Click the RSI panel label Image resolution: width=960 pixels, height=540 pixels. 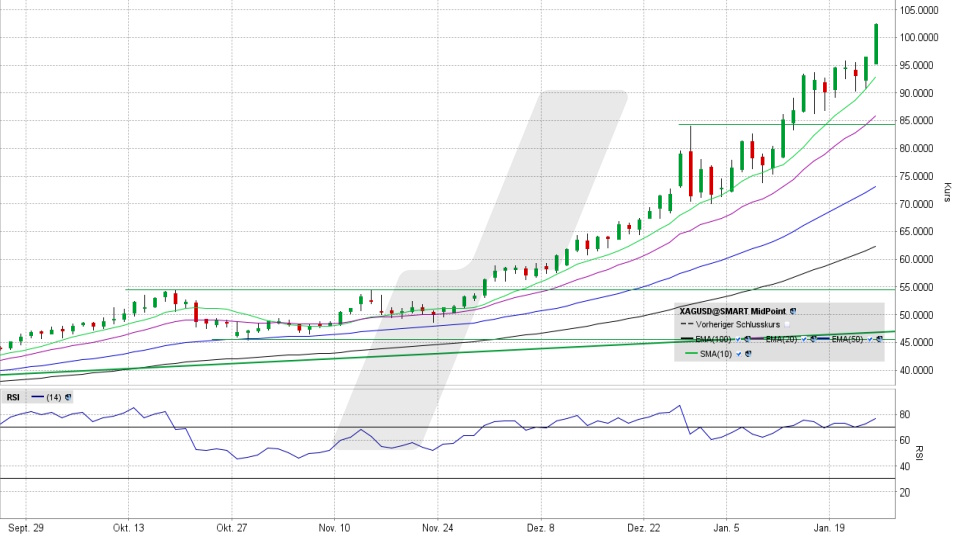(x=13, y=397)
